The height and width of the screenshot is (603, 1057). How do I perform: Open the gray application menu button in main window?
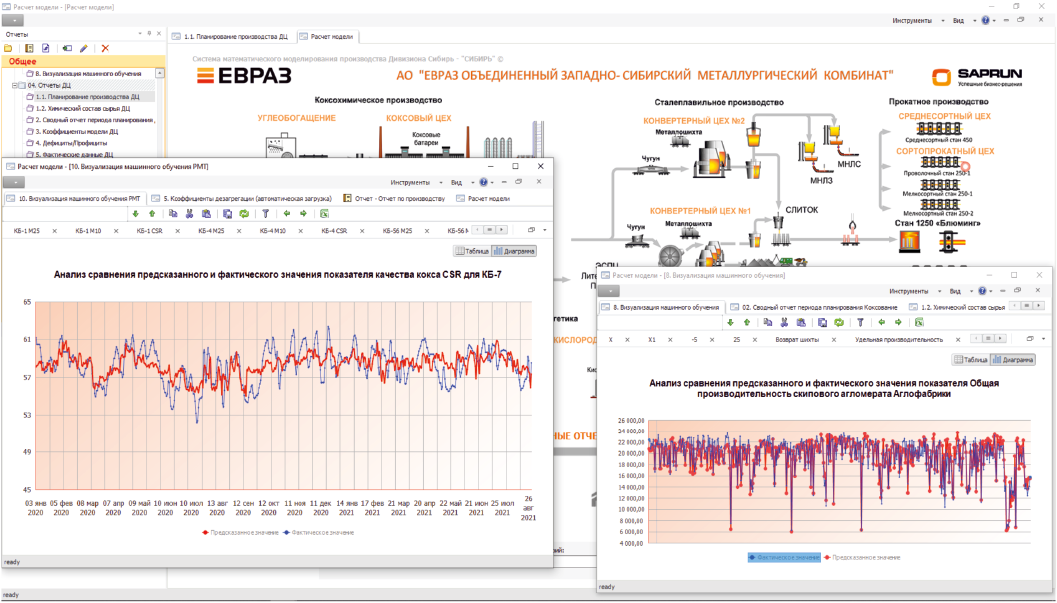(13, 21)
